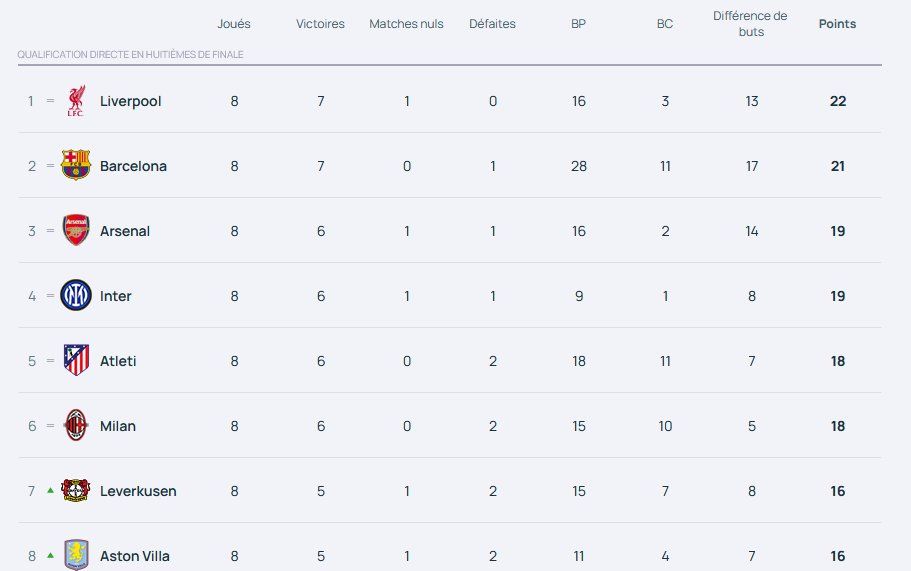Click Aston Villa's goals scored value 11

(x=579, y=556)
